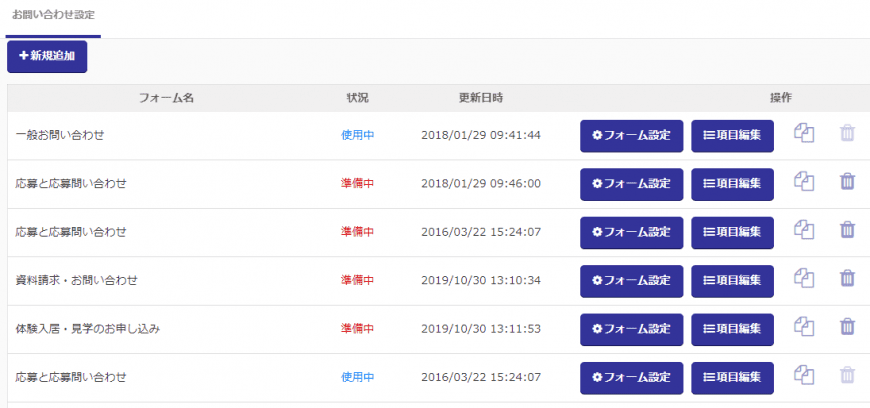
Task: Copy the 使用中 form dated 2016/03/22
Action: pyautogui.click(x=804, y=376)
